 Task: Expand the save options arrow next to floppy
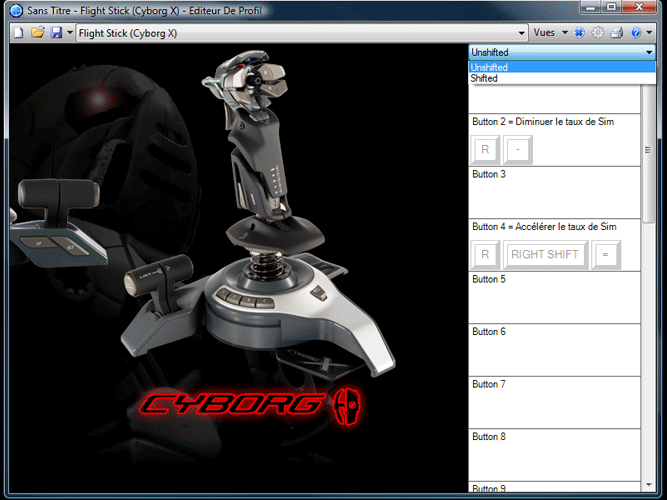(70, 32)
